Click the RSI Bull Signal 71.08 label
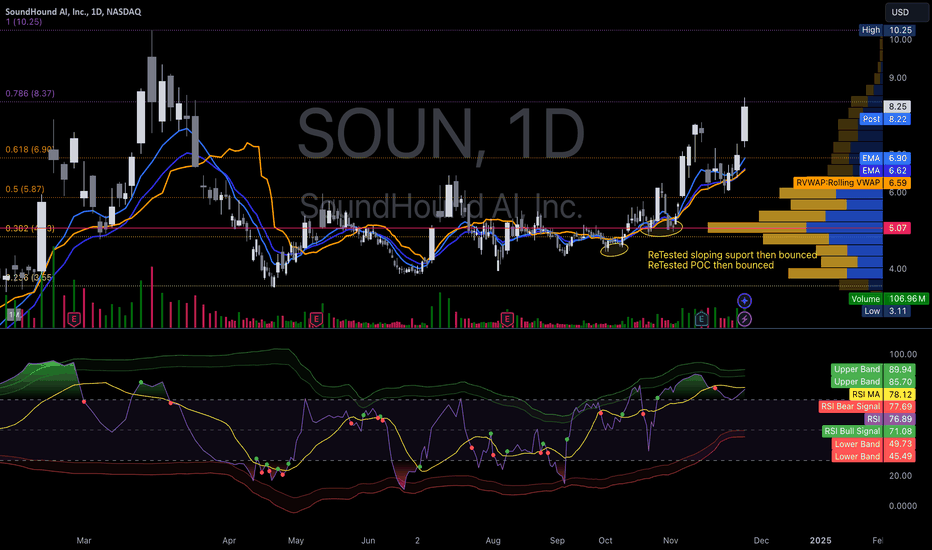 [x=868, y=431]
